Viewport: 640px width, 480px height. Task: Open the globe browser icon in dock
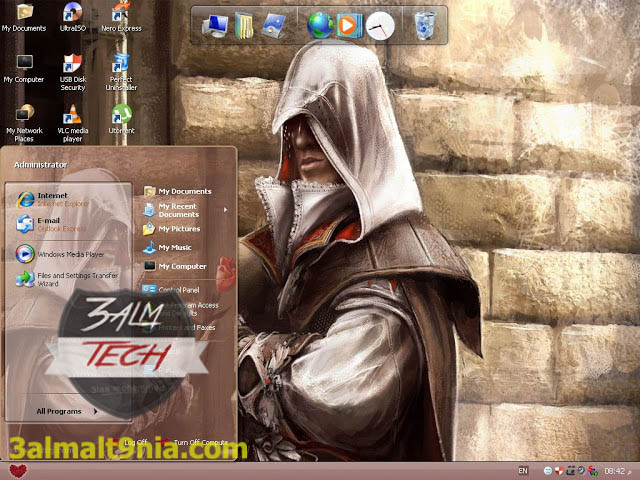320,26
